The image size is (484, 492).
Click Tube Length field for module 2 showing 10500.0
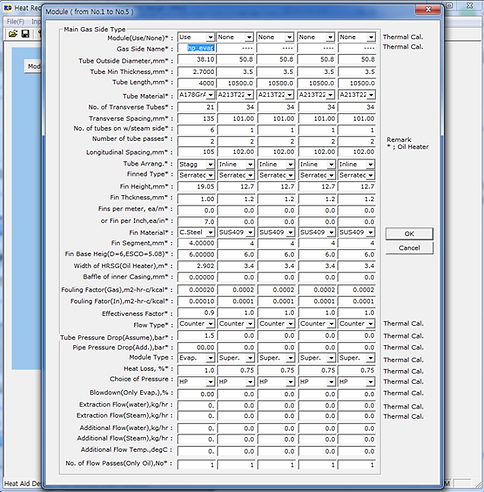pos(236,83)
